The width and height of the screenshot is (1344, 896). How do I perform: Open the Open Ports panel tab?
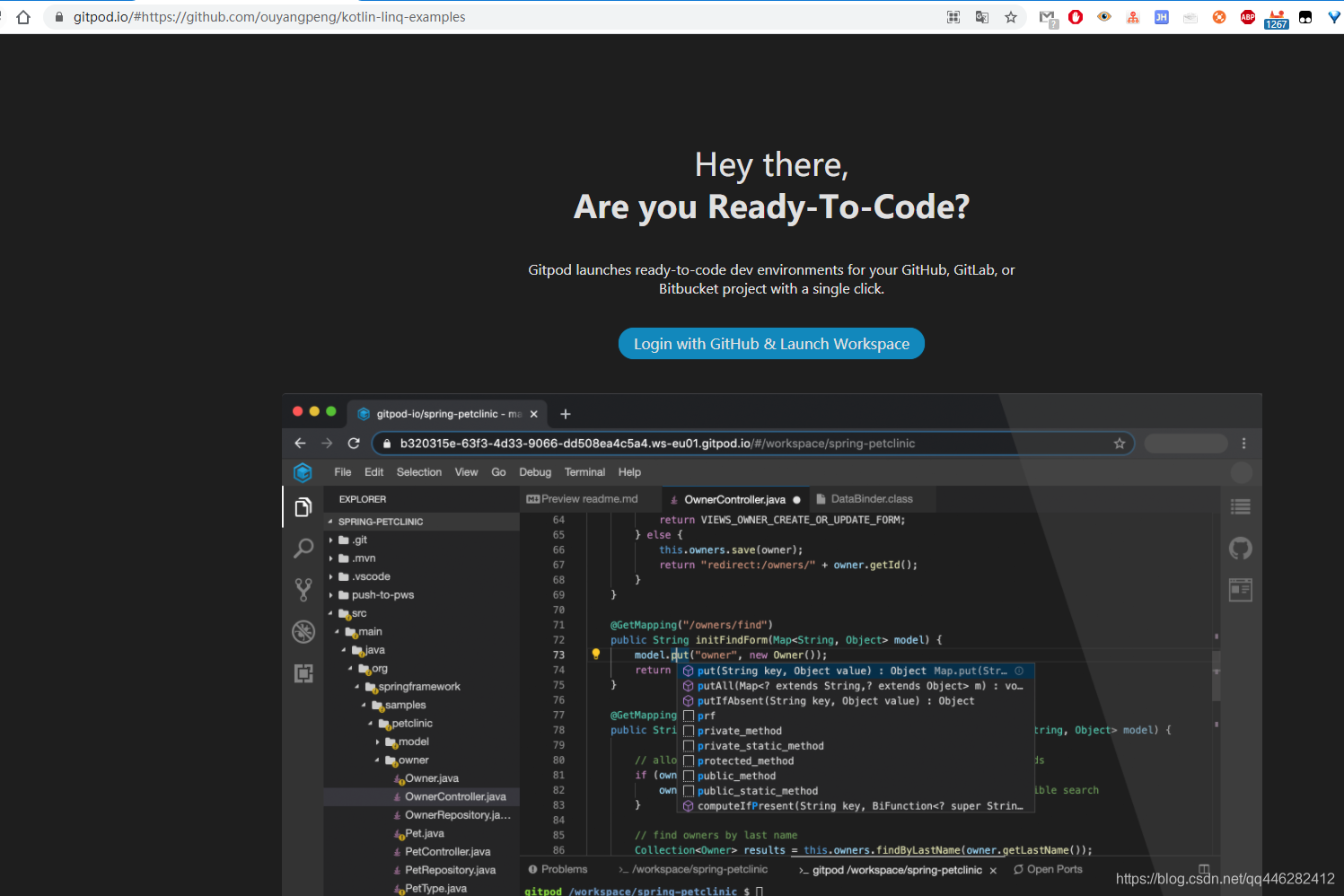(x=1048, y=869)
